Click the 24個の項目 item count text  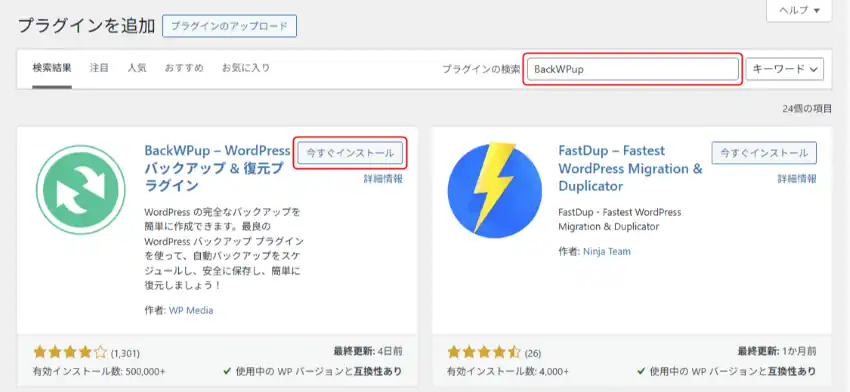(807, 109)
